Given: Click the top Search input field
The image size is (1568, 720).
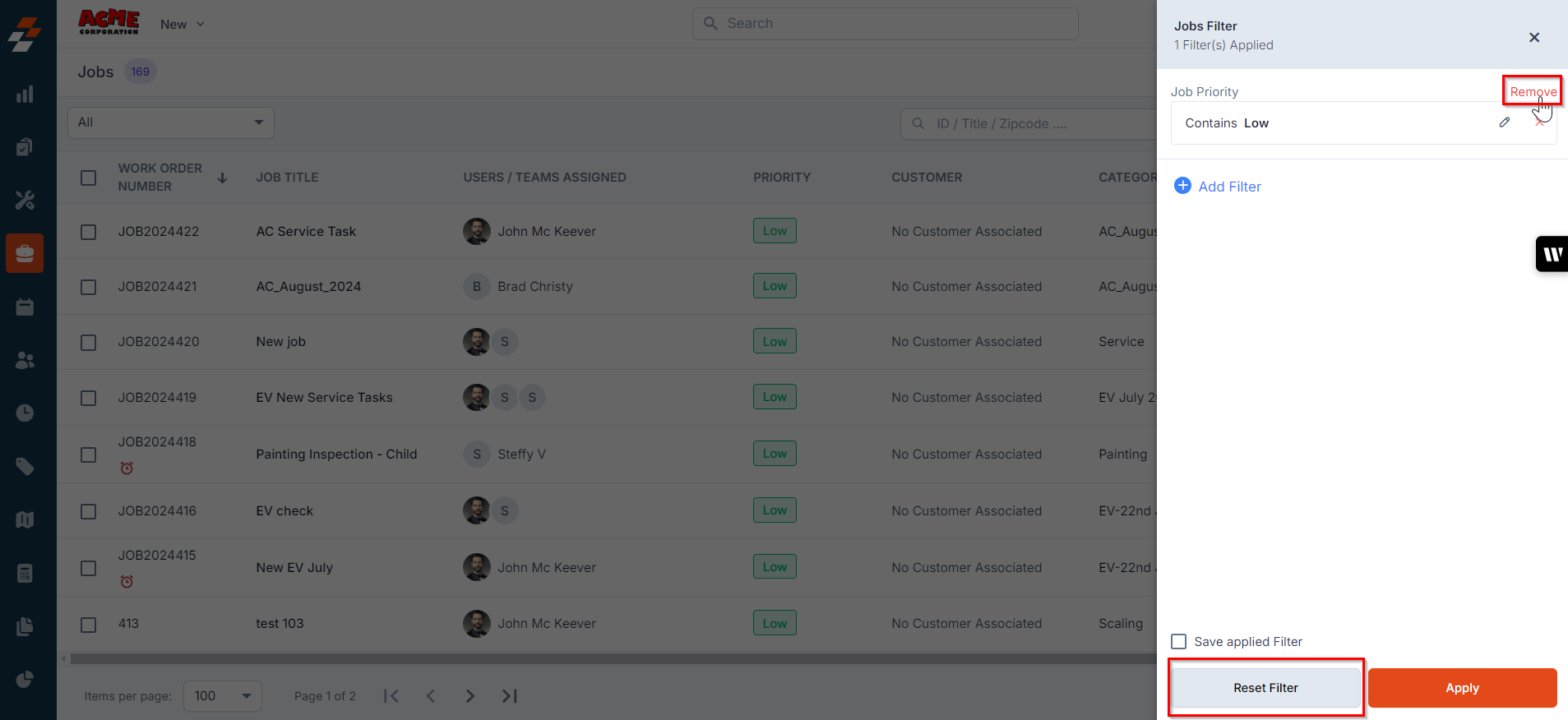Looking at the screenshot, I should 886,24.
